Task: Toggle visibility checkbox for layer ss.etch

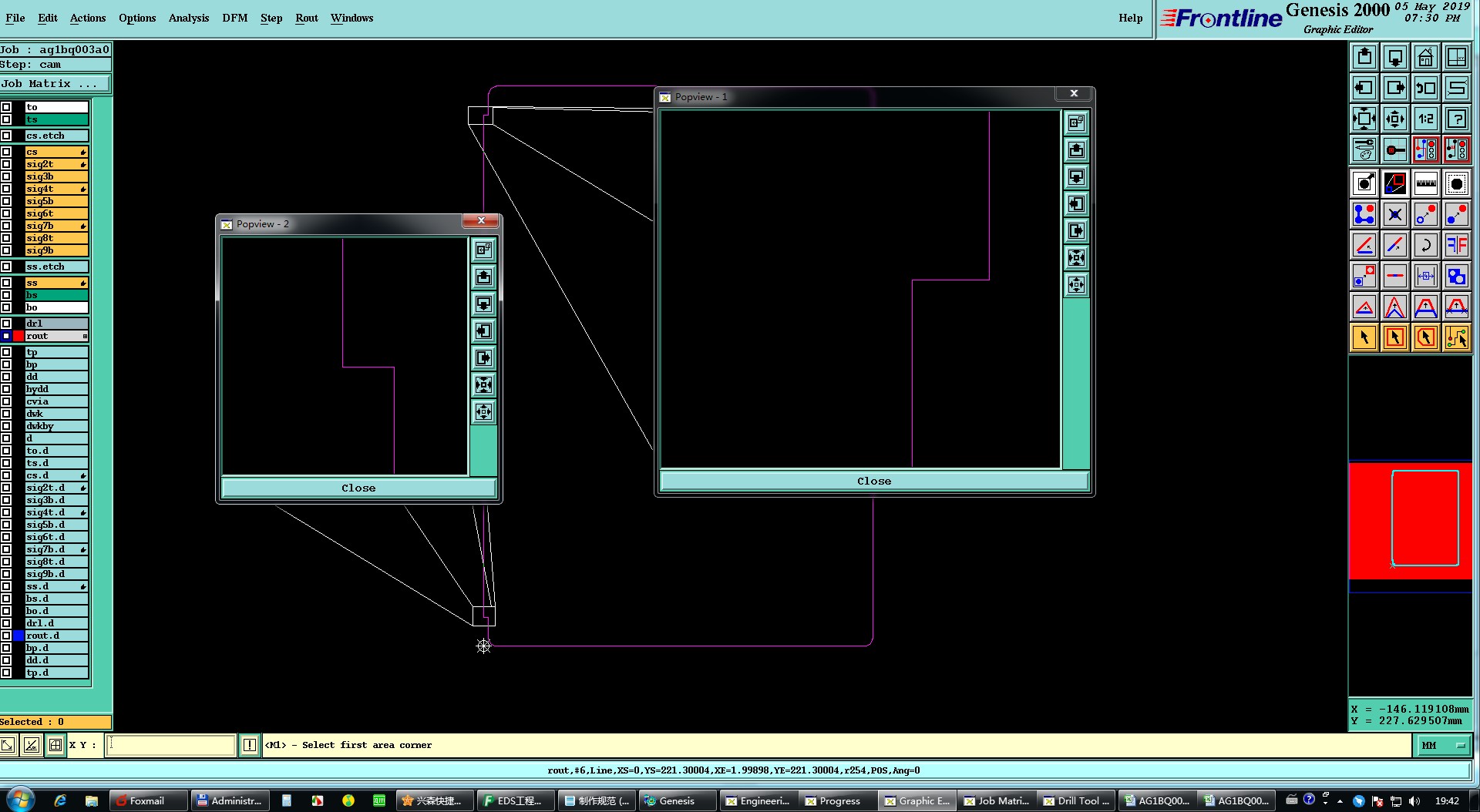Action: point(6,267)
